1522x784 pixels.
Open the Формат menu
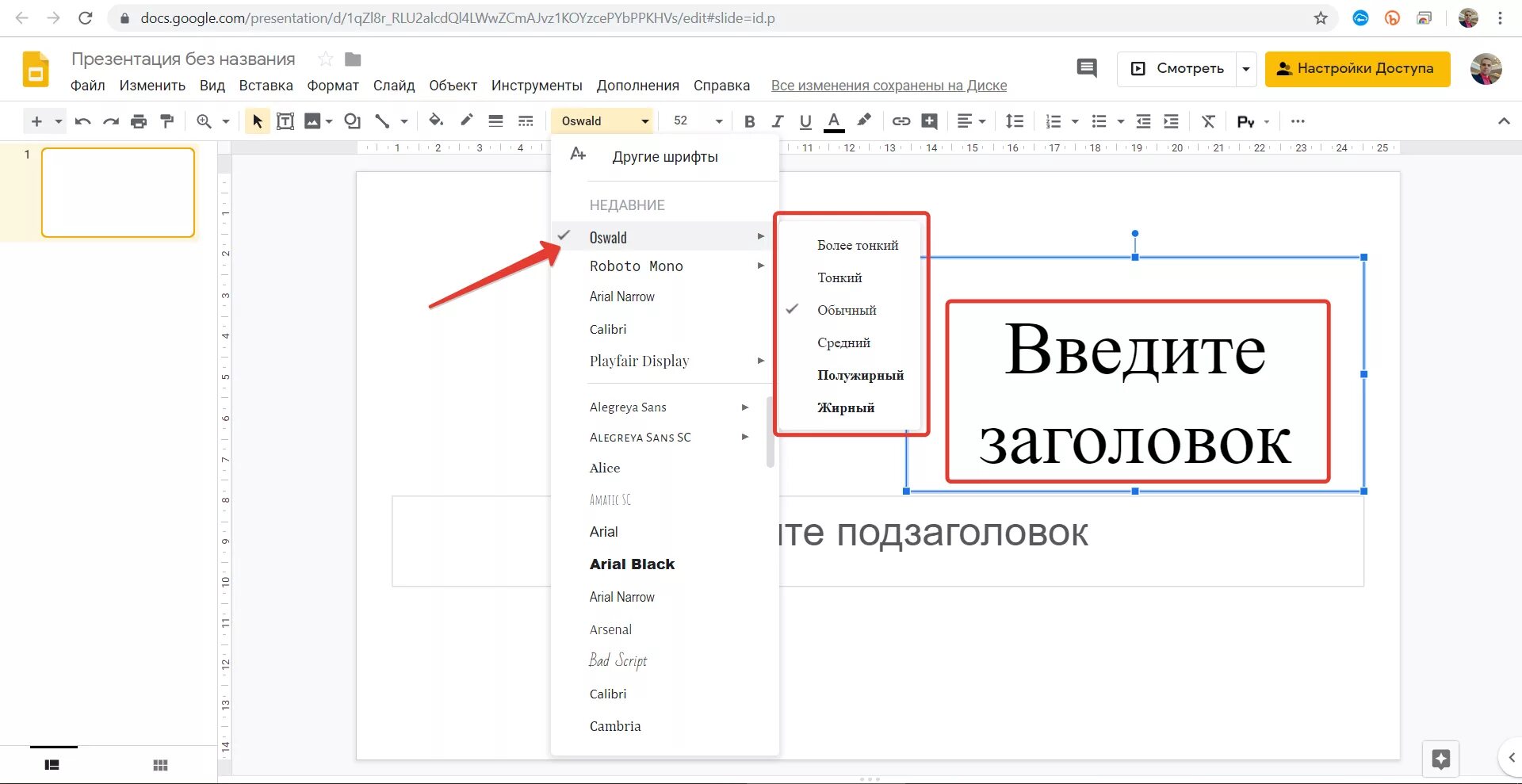click(x=333, y=86)
